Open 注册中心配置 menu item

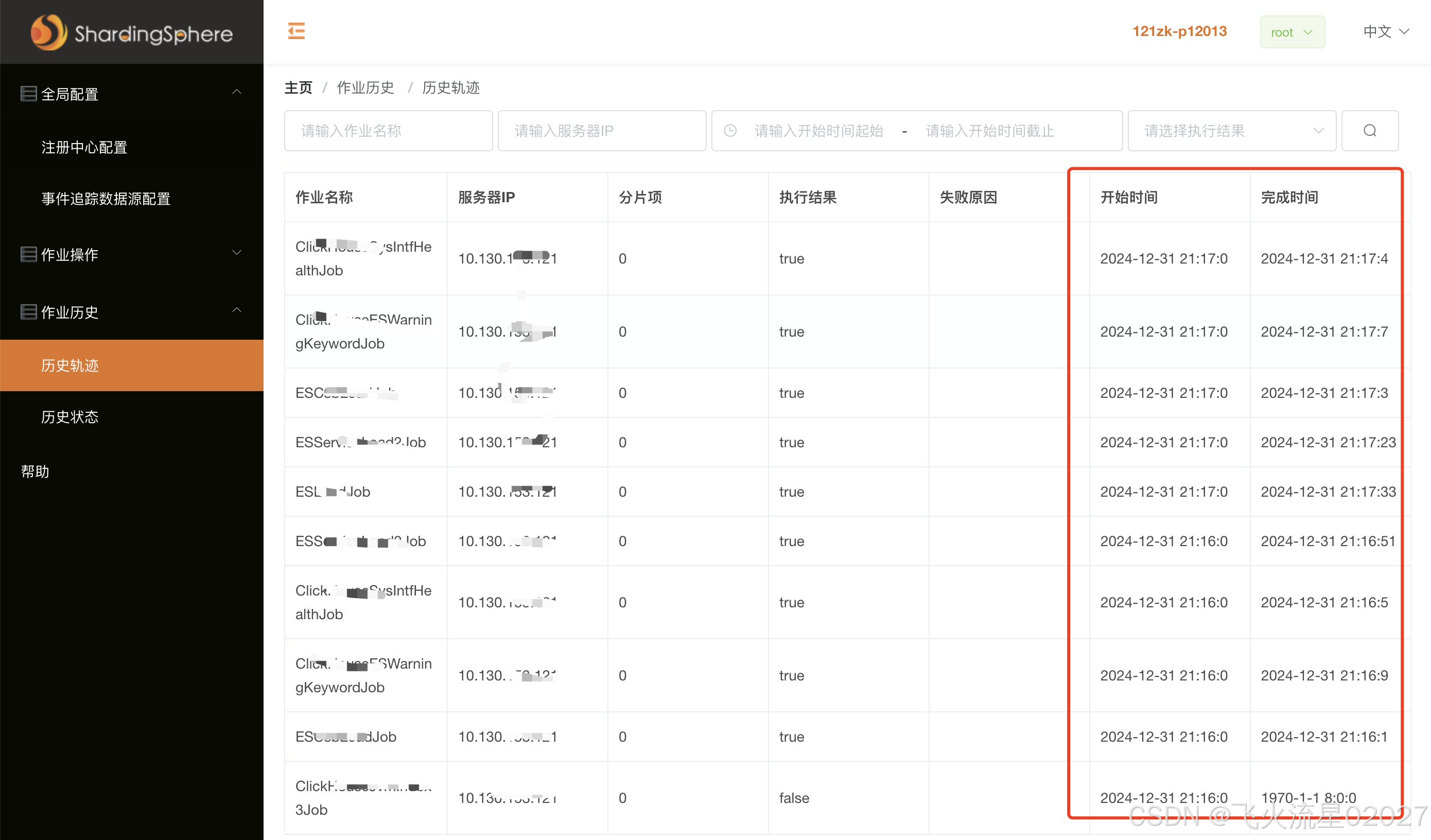point(84,148)
